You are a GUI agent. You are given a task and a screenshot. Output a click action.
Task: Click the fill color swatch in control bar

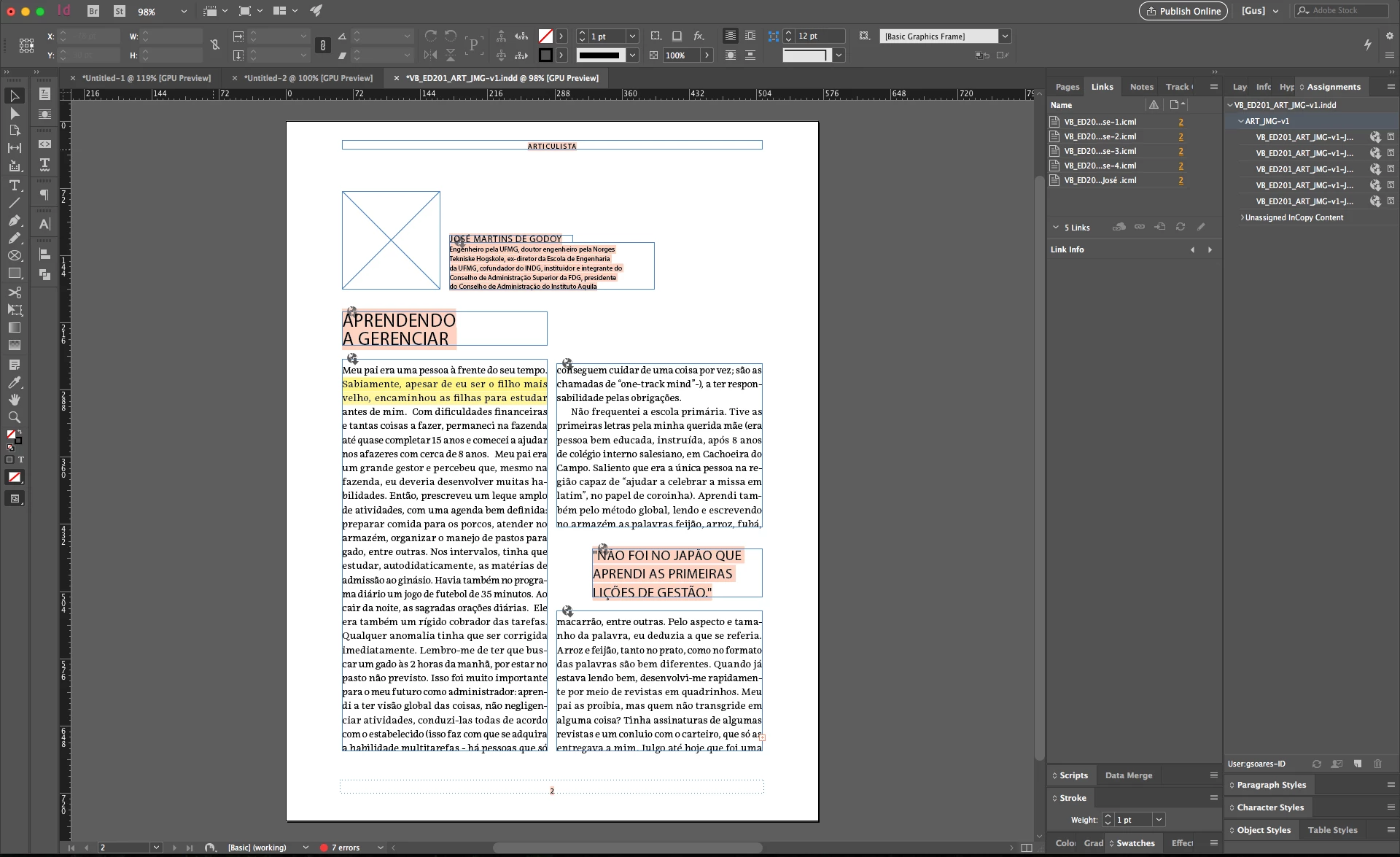click(545, 36)
